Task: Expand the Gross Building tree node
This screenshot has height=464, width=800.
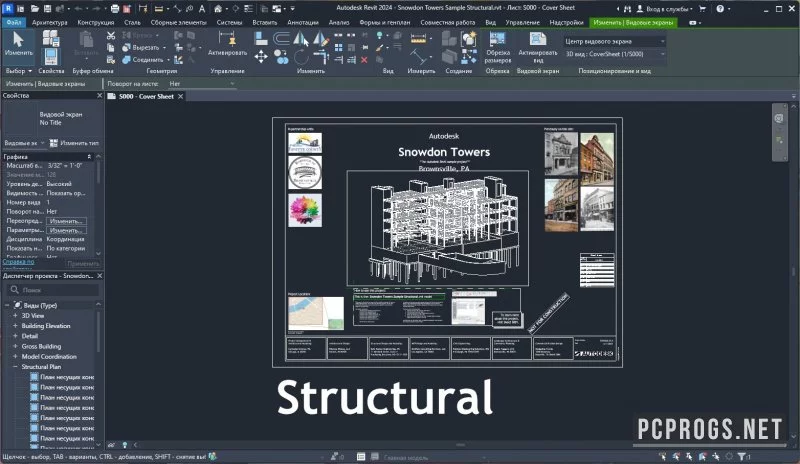Action: (x=15, y=346)
